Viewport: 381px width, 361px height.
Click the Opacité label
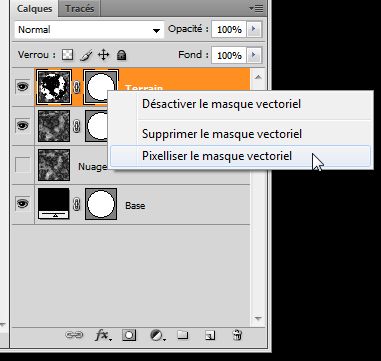click(x=188, y=29)
